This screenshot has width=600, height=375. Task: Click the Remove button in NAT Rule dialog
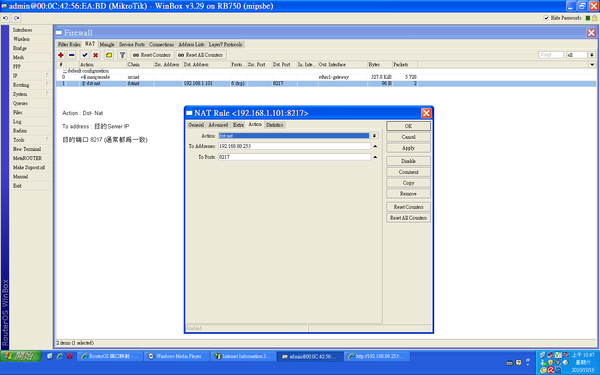click(x=408, y=194)
